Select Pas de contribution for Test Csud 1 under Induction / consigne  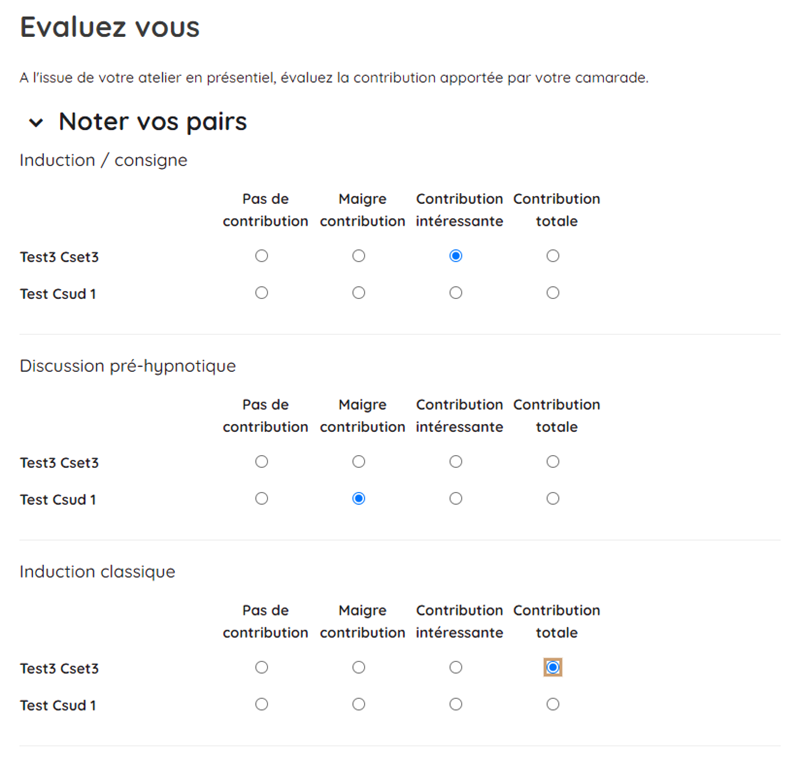point(262,293)
